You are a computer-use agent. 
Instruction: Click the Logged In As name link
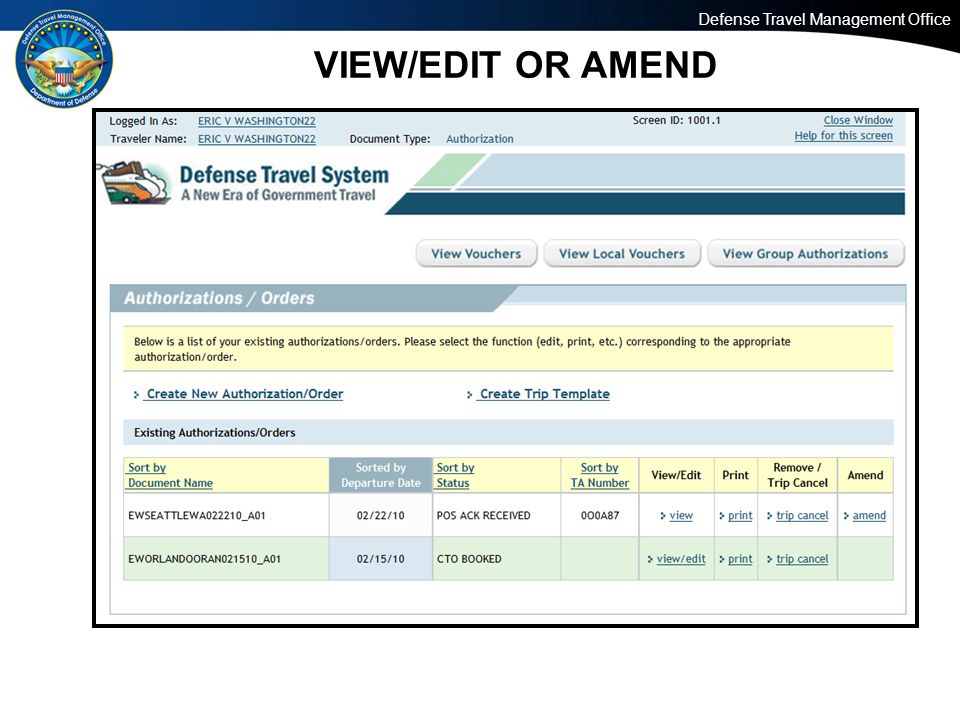pyautogui.click(x=257, y=121)
